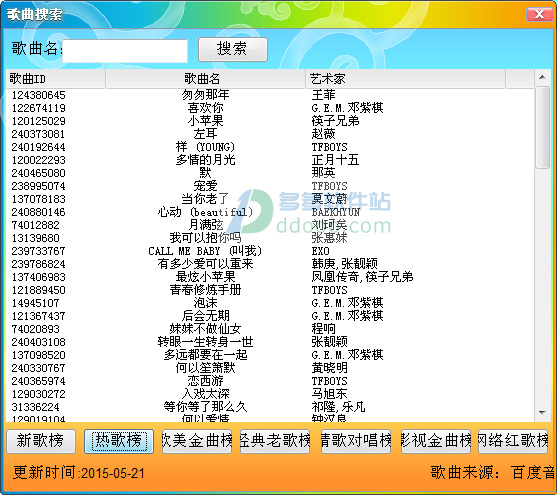The image size is (557, 495).
Task: Sort by the 艺术家 column header
Action: [x=405, y=79]
